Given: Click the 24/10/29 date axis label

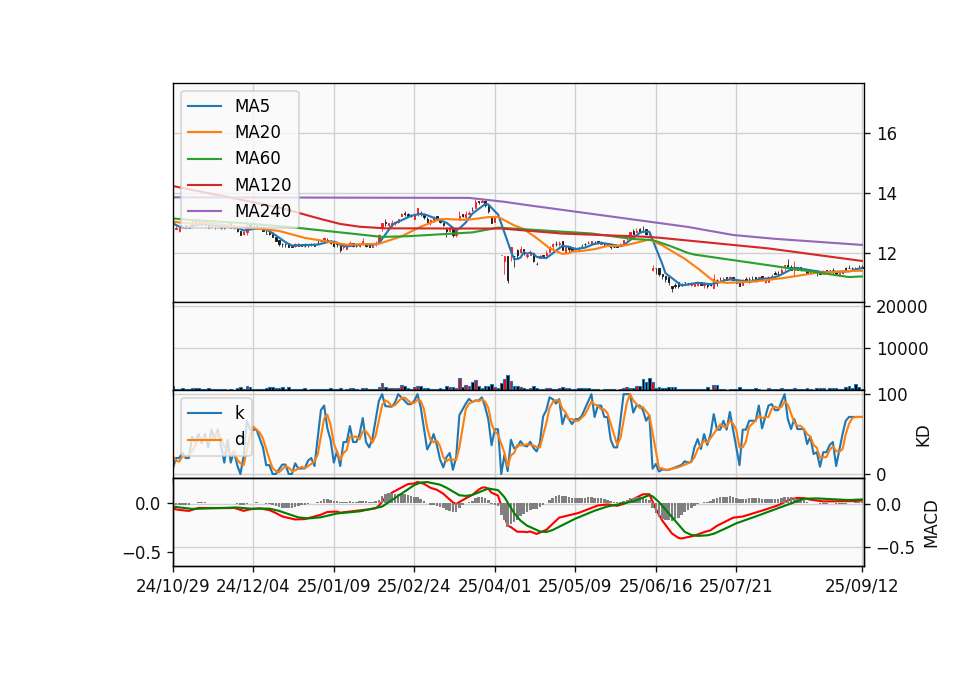Looking at the screenshot, I should pyautogui.click(x=173, y=586).
